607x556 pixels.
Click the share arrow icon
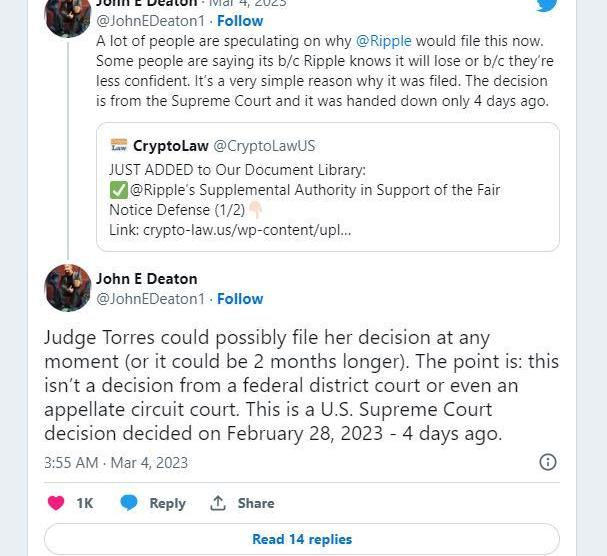point(217,503)
